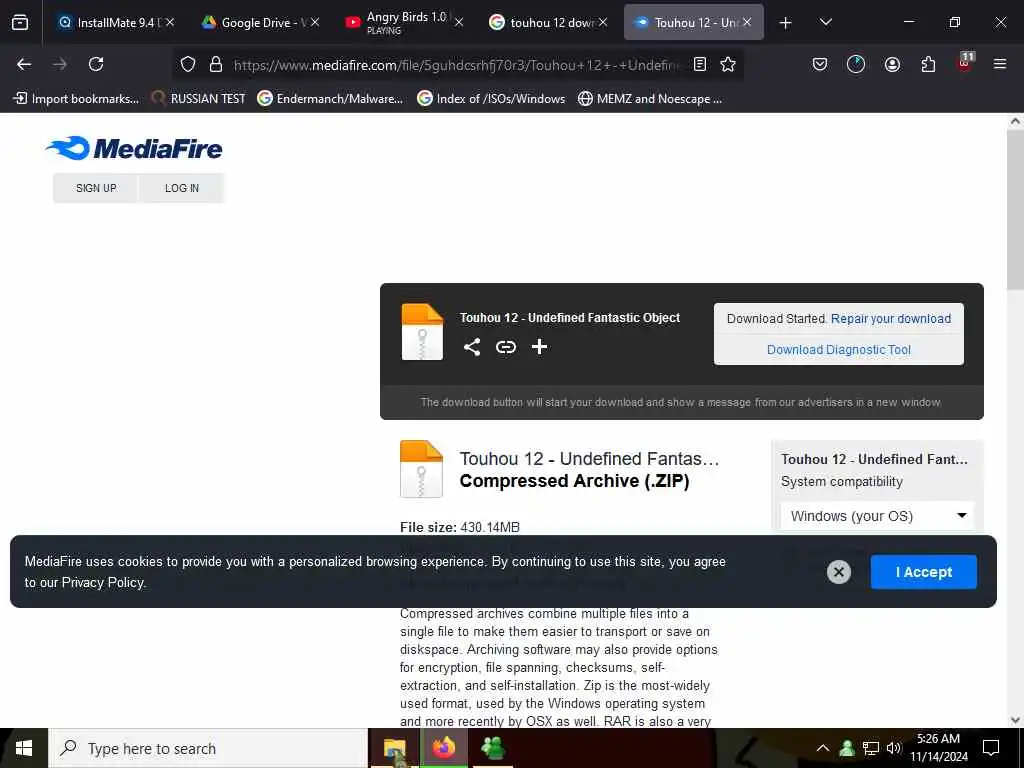
Task: Click the 'Compressed Archive (.ZIP)' heading
Action: [574, 481]
